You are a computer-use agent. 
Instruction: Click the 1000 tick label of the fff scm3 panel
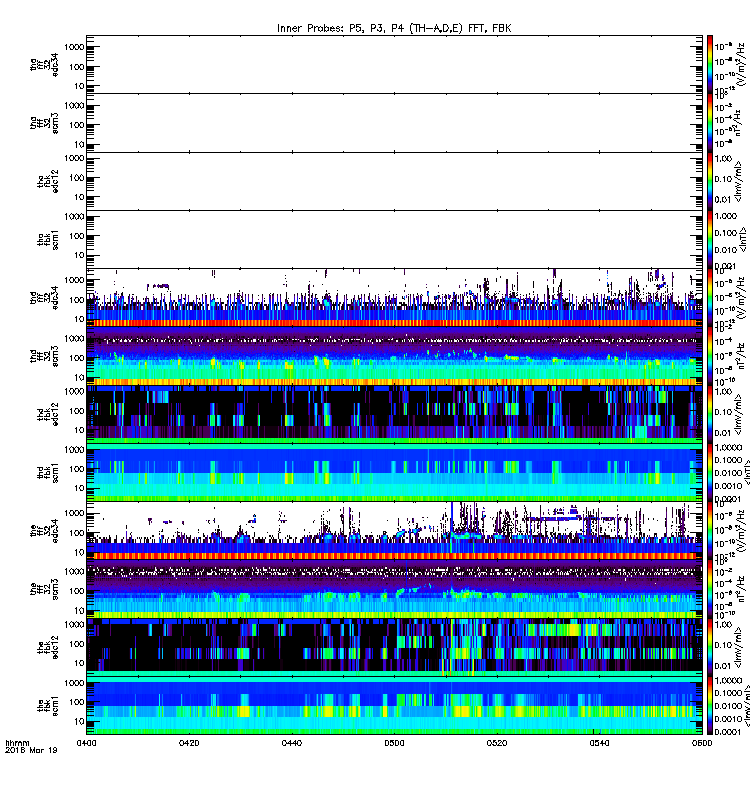(74, 571)
